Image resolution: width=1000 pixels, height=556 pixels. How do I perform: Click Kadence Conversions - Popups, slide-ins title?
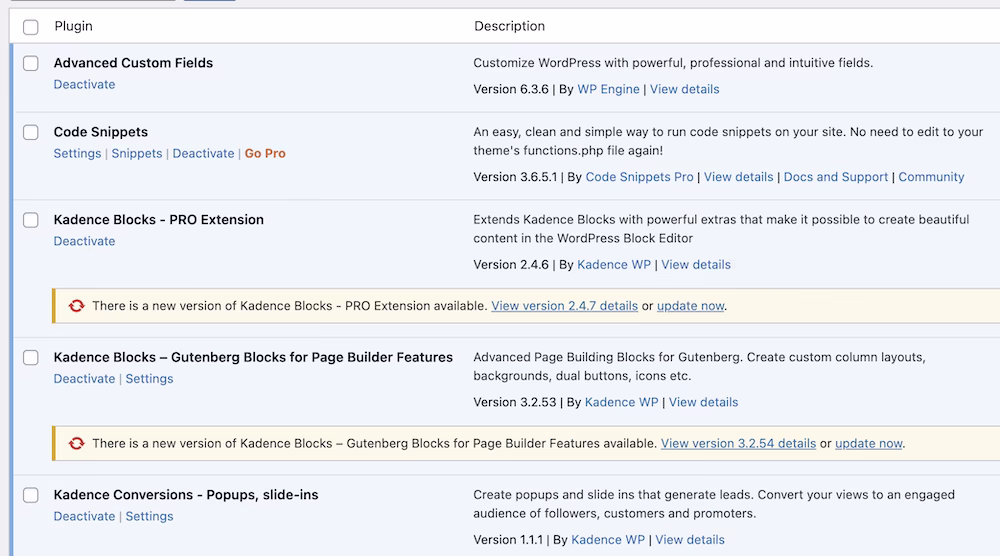pyautogui.click(x=186, y=495)
